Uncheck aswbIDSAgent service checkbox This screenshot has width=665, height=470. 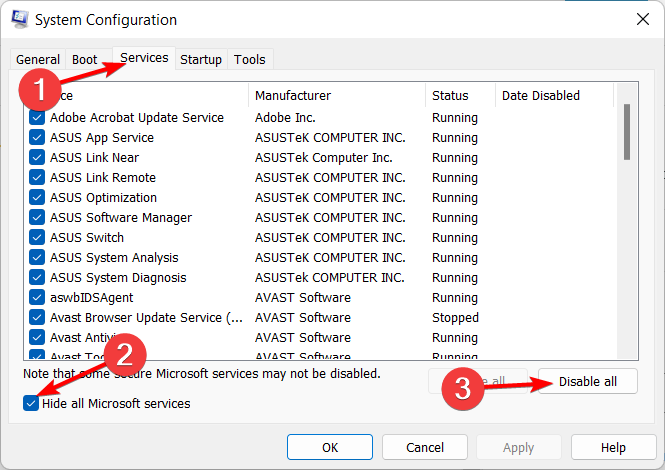(x=37, y=298)
